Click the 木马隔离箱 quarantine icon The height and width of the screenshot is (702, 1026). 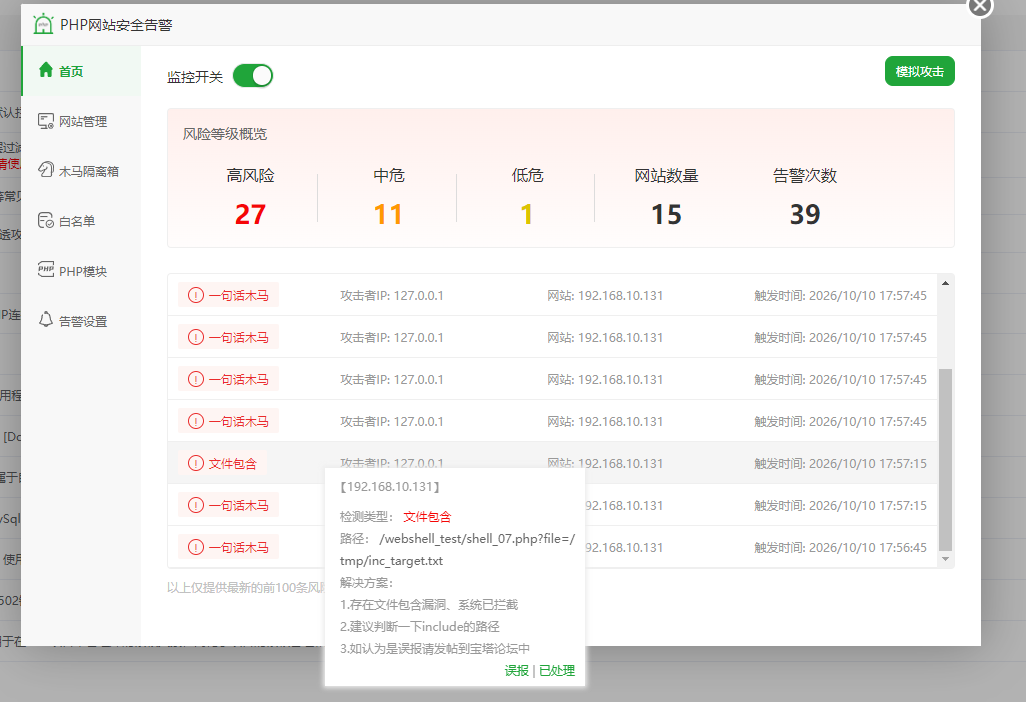point(45,170)
